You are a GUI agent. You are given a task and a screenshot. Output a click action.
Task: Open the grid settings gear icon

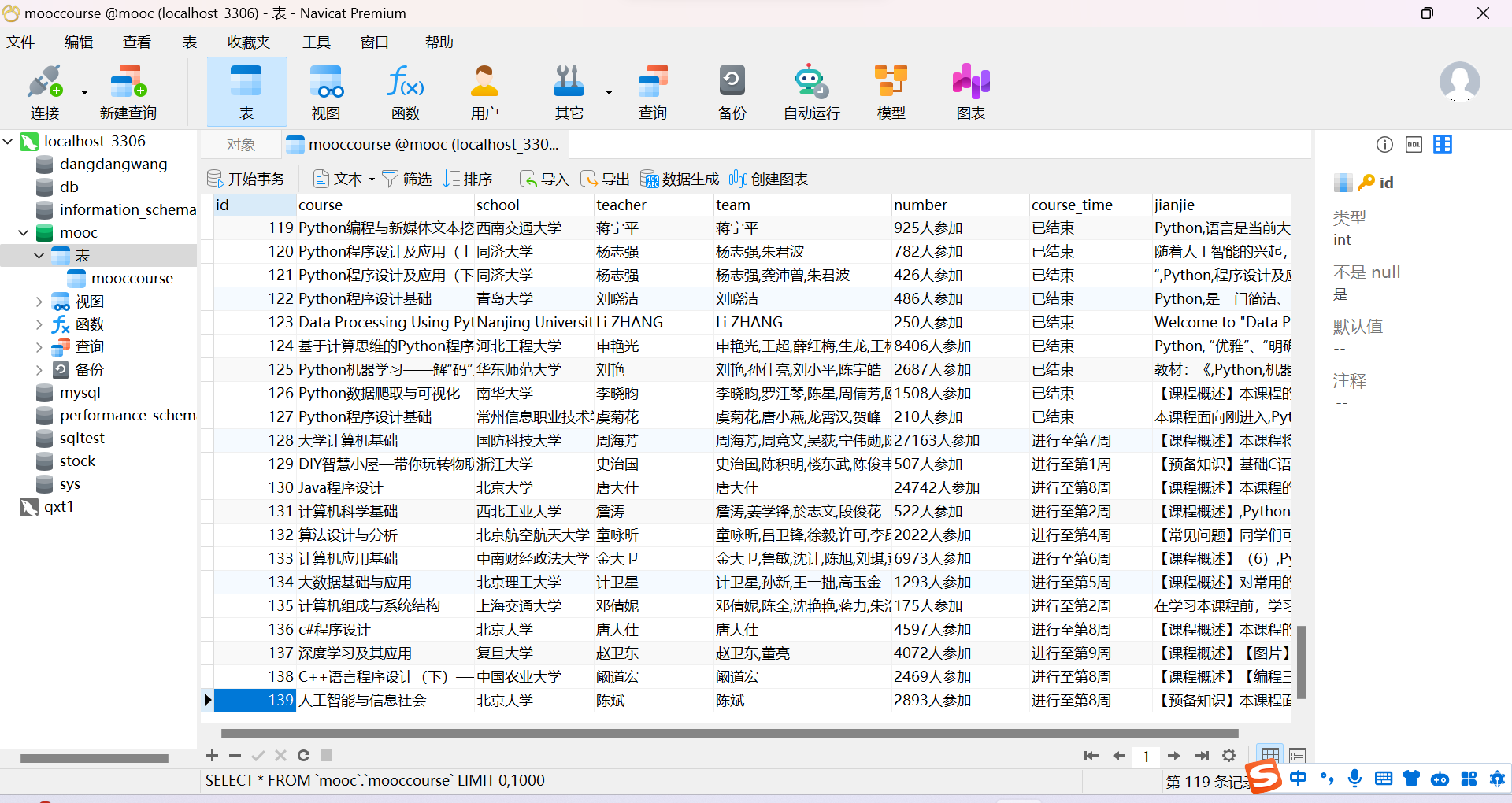click(1228, 756)
